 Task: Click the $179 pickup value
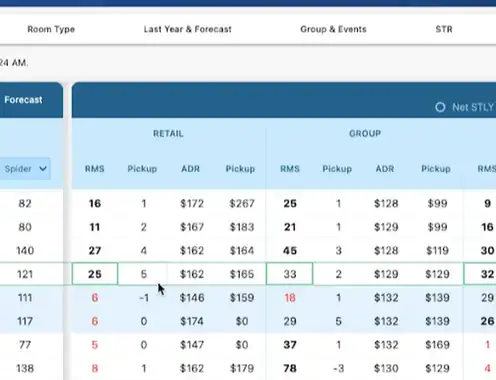[x=242, y=368]
